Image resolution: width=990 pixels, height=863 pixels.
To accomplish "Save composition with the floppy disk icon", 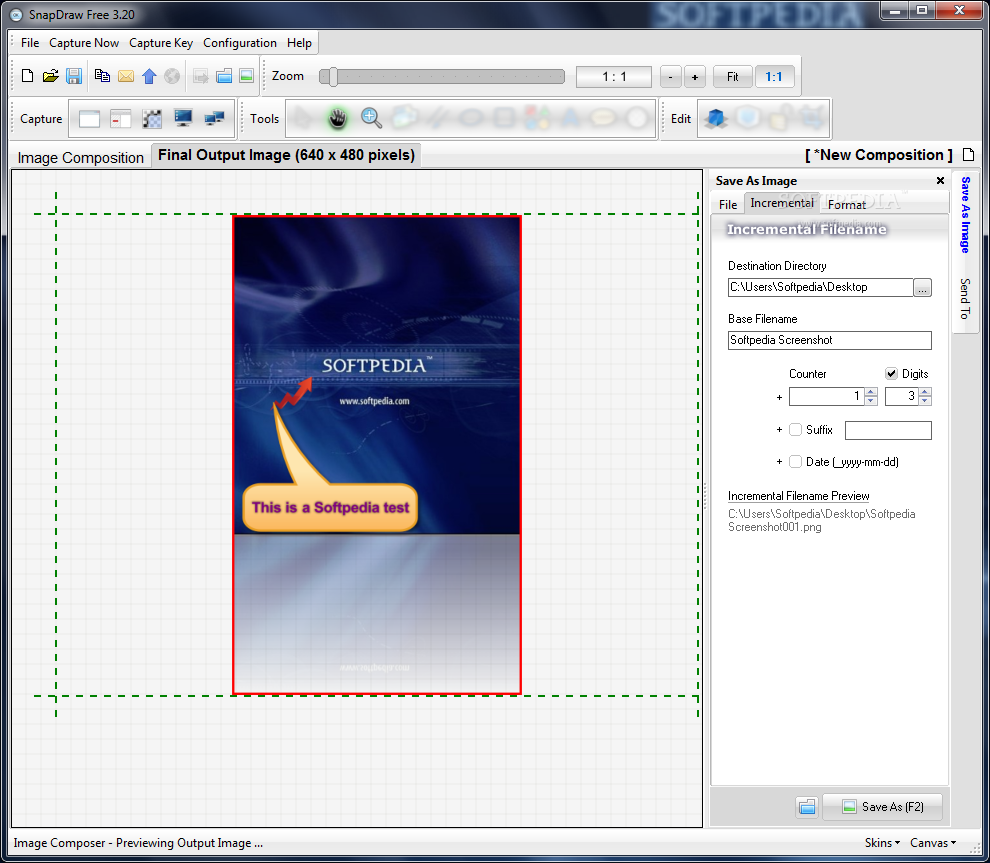I will 74,76.
